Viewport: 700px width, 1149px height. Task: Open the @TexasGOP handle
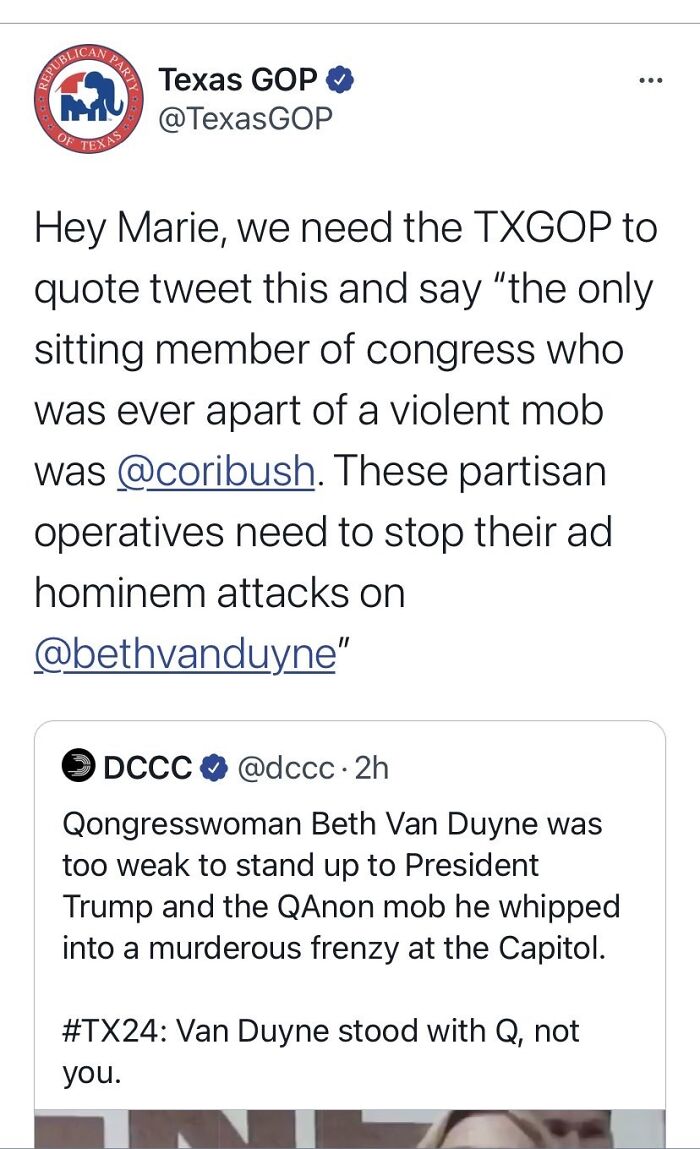coord(245,118)
